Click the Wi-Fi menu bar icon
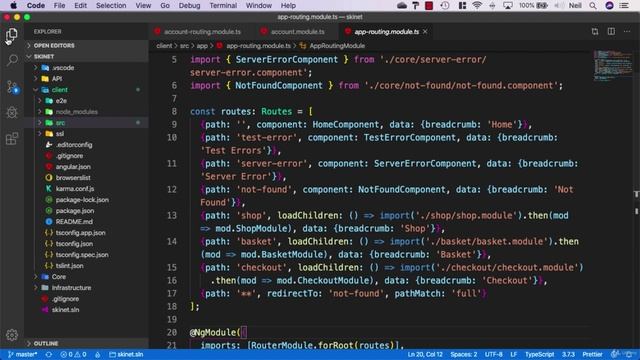 point(477,6)
